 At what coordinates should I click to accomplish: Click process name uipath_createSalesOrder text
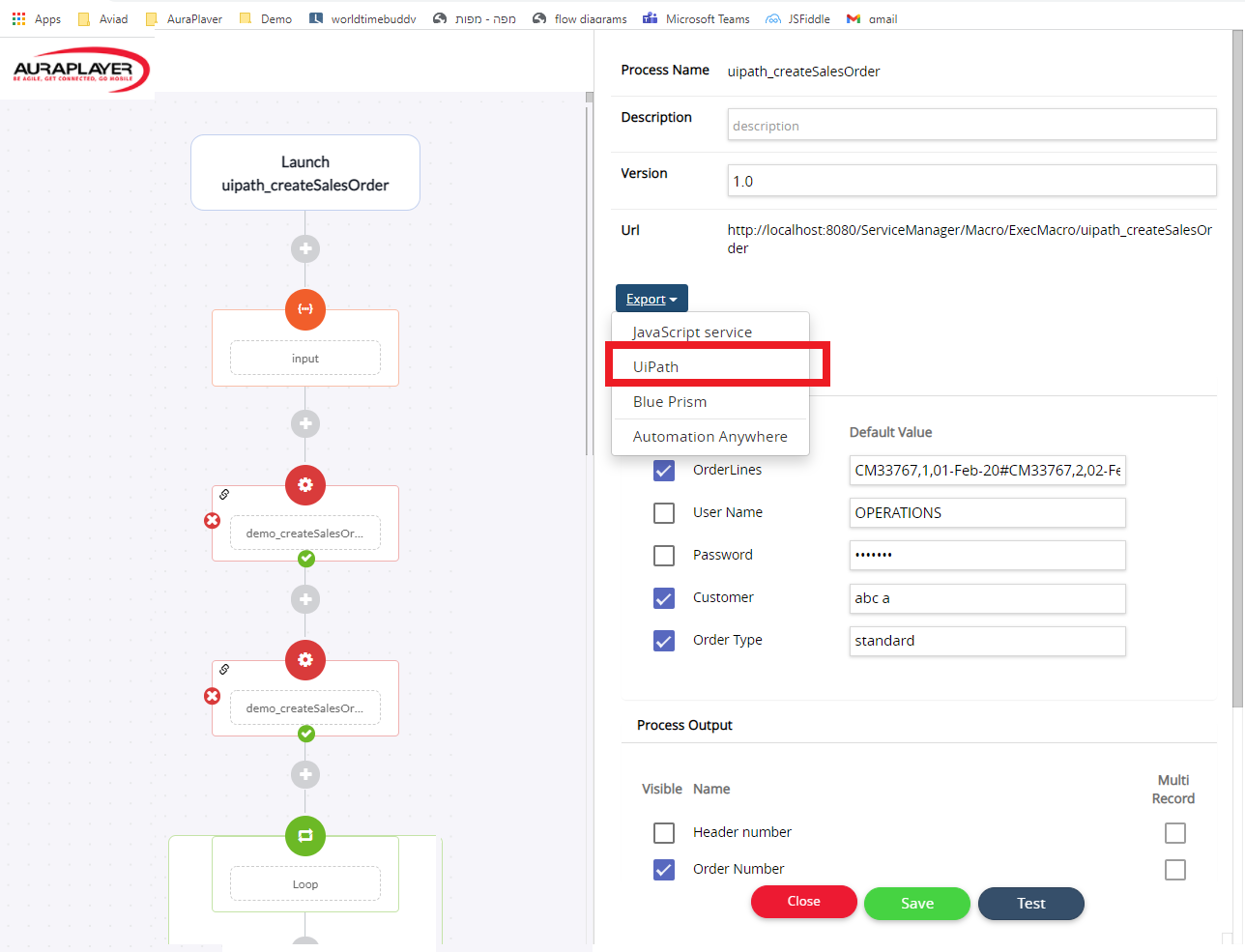coord(803,72)
